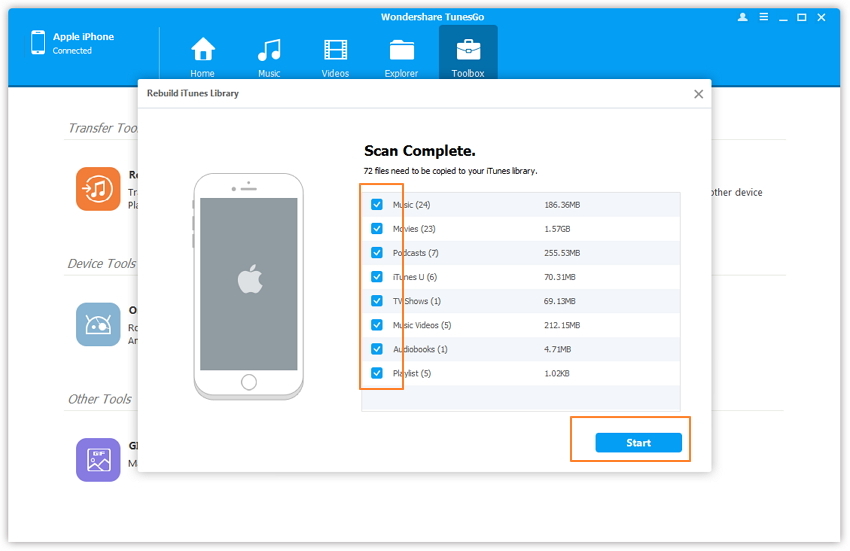Screen dimensions: 850x551
Task: Go to the Music section
Action: click(269, 56)
